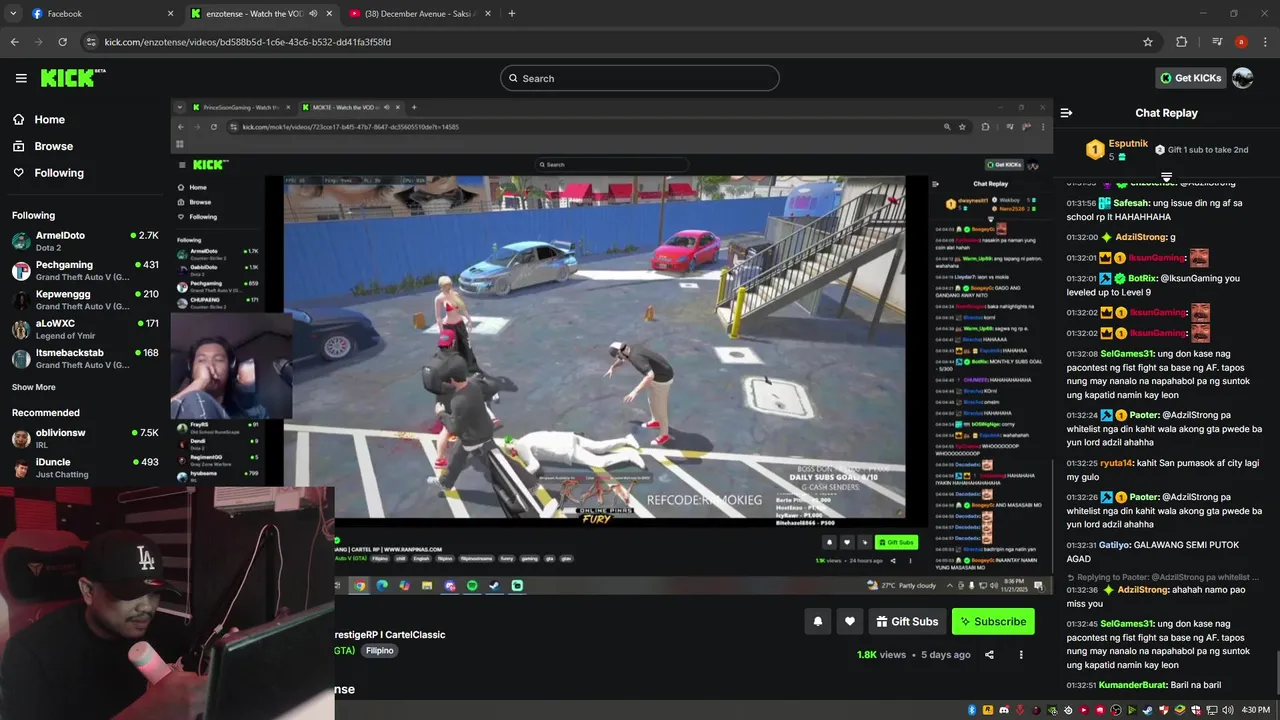Screen dimensions: 1280x720
Task: Click the Safesah username in chat
Action: coord(1131,203)
